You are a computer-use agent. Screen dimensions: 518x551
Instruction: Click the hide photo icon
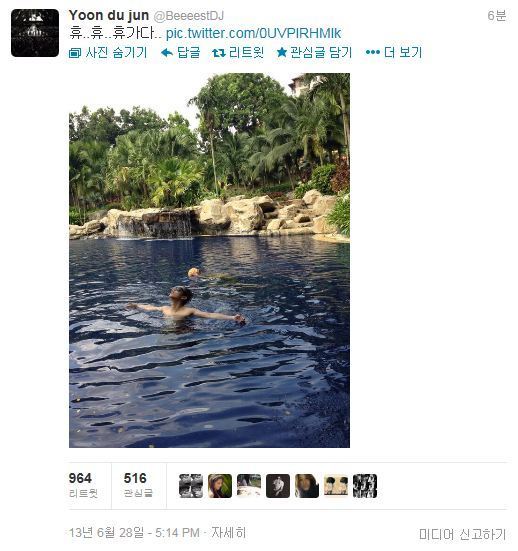[75, 53]
